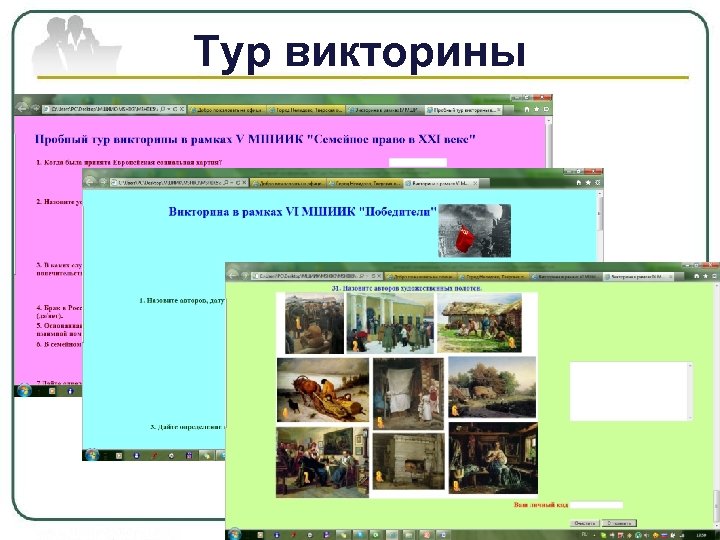This screenshot has width=720, height=540.
Task: Go back in the cyan "Победители" browser window
Action: 89,181
